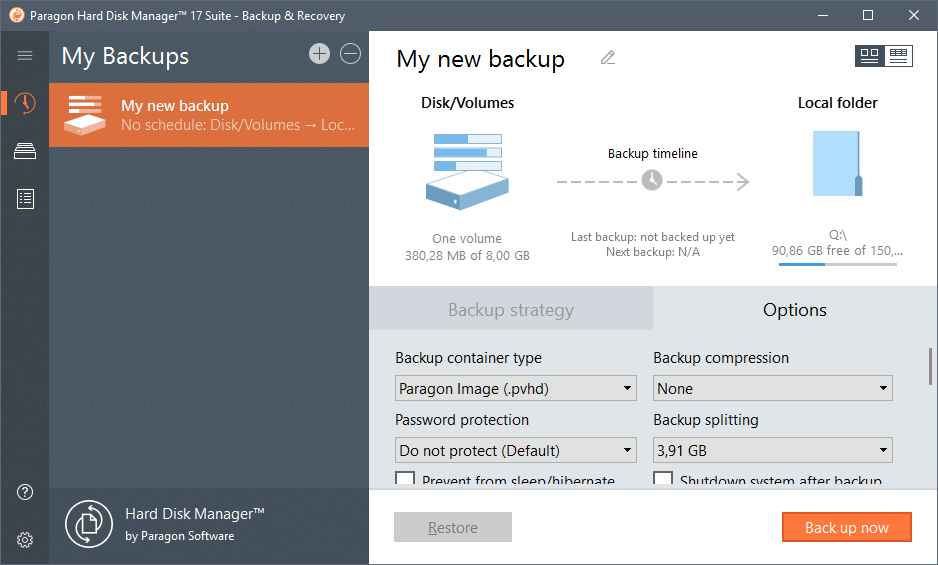This screenshot has height=565, width=938.
Task: Select the Backup & Recovery clock icon
Action: pos(25,103)
